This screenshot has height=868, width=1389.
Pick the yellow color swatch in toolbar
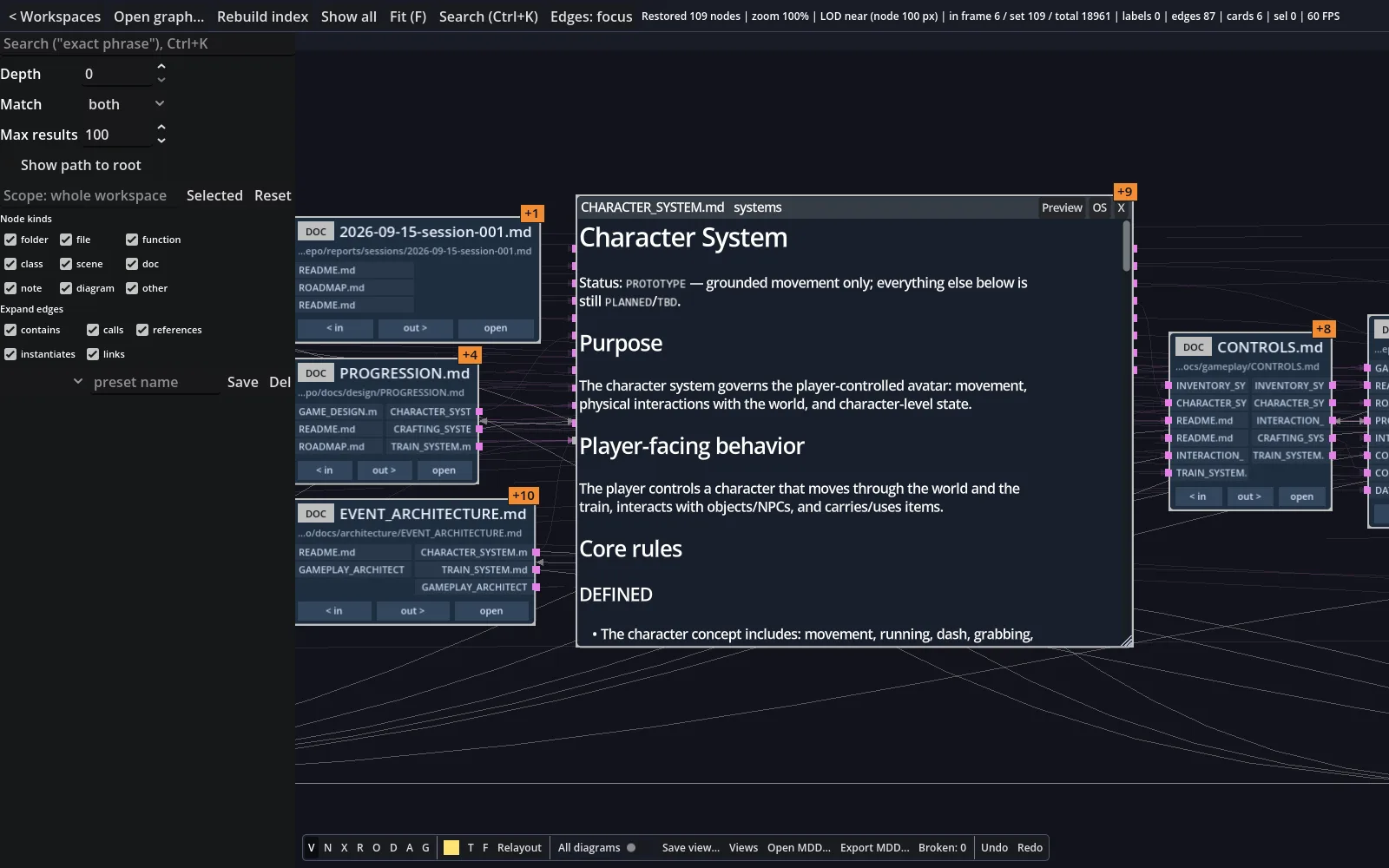tap(451, 848)
